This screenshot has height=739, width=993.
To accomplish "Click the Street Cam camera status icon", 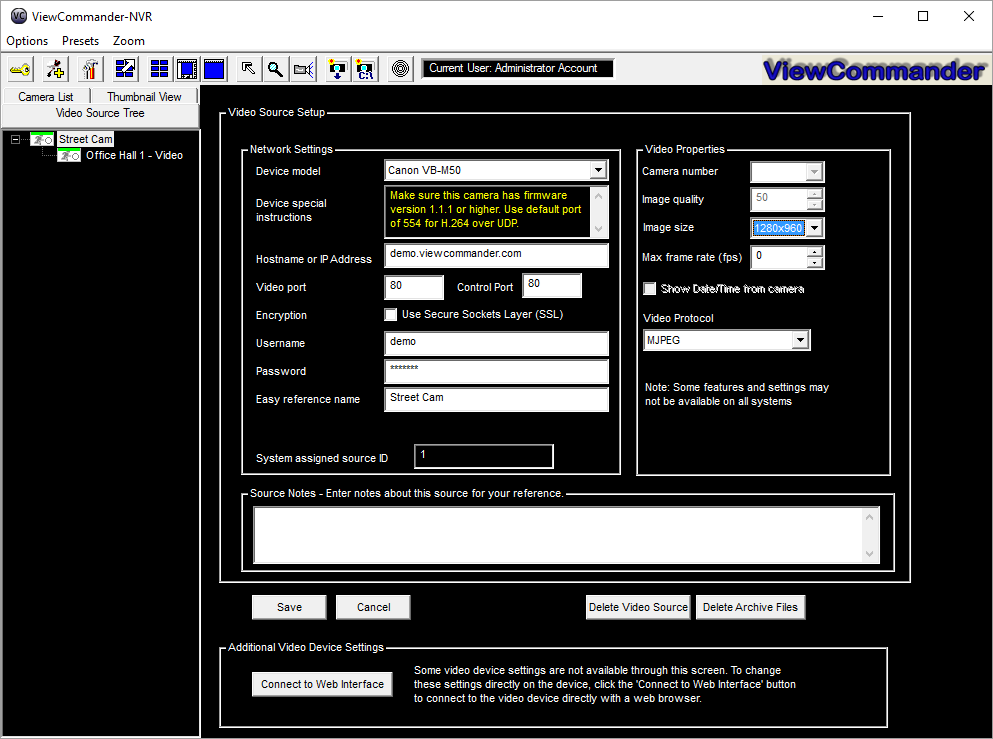I will tap(42, 139).
